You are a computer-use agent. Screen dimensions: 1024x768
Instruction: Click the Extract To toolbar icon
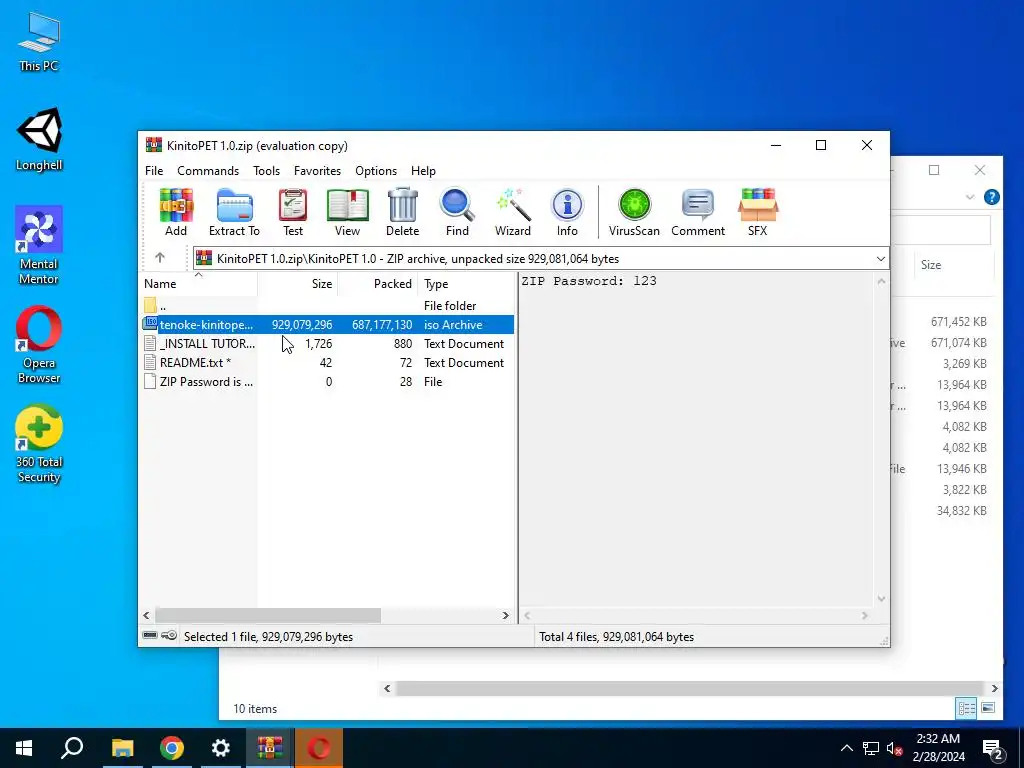tap(234, 212)
